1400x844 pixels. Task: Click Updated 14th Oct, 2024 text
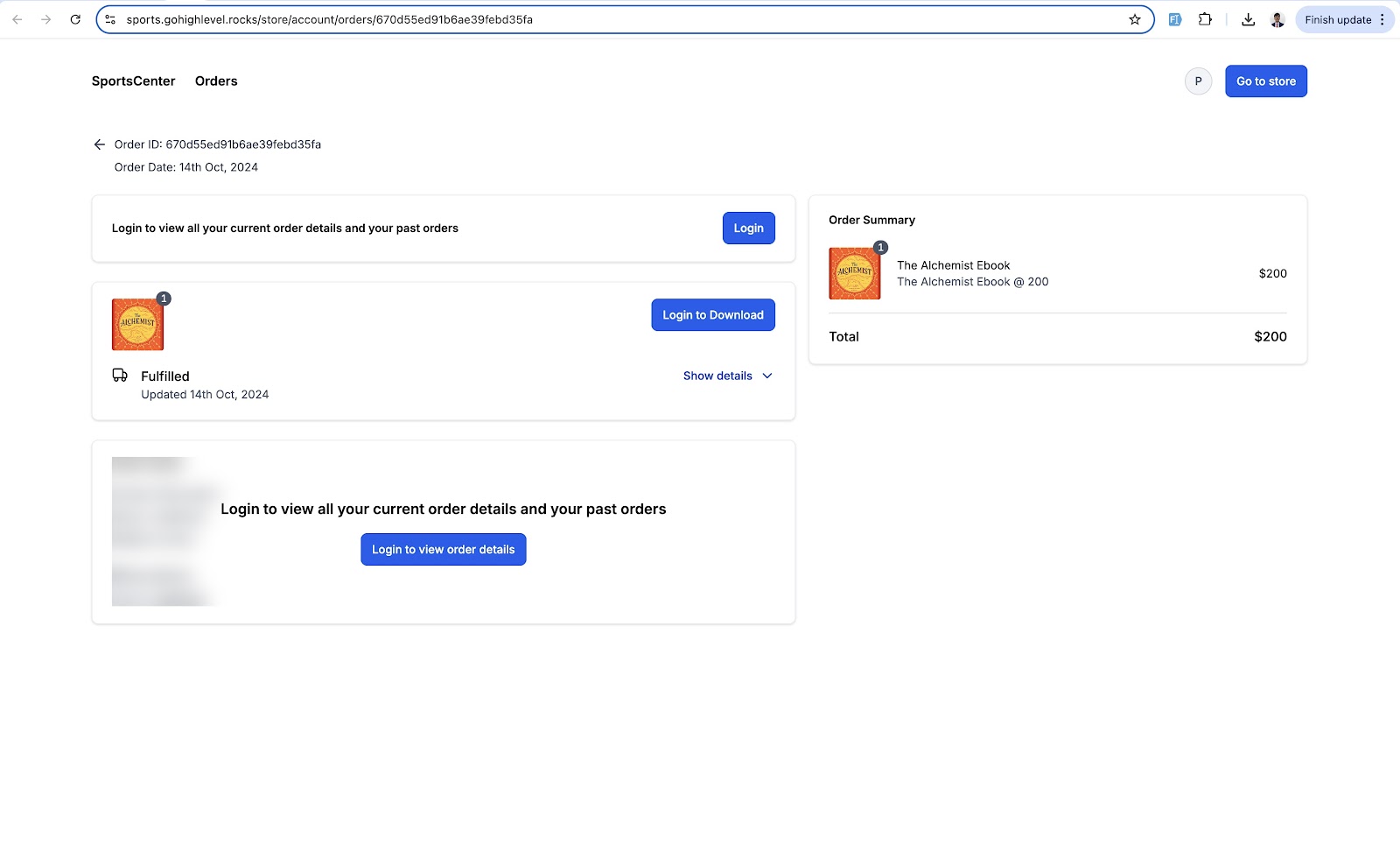tap(205, 395)
